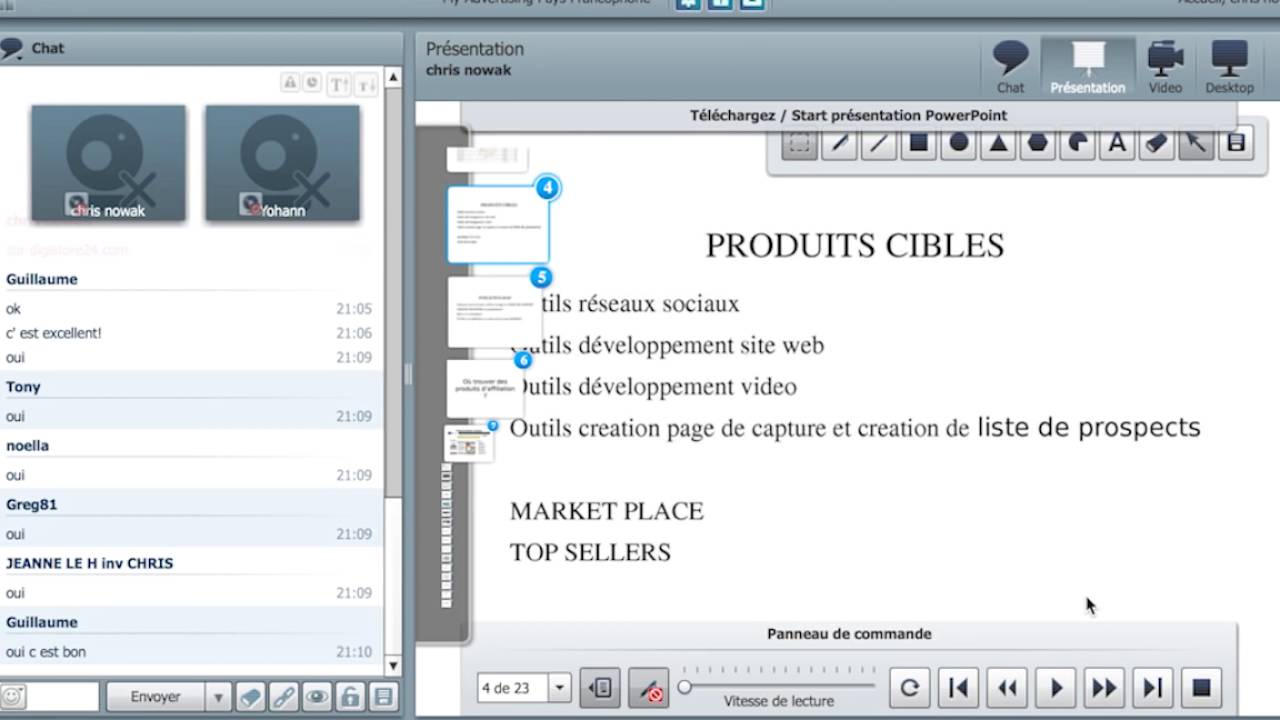
Task: Fast forward to next slide
Action: pos(1104,688)
